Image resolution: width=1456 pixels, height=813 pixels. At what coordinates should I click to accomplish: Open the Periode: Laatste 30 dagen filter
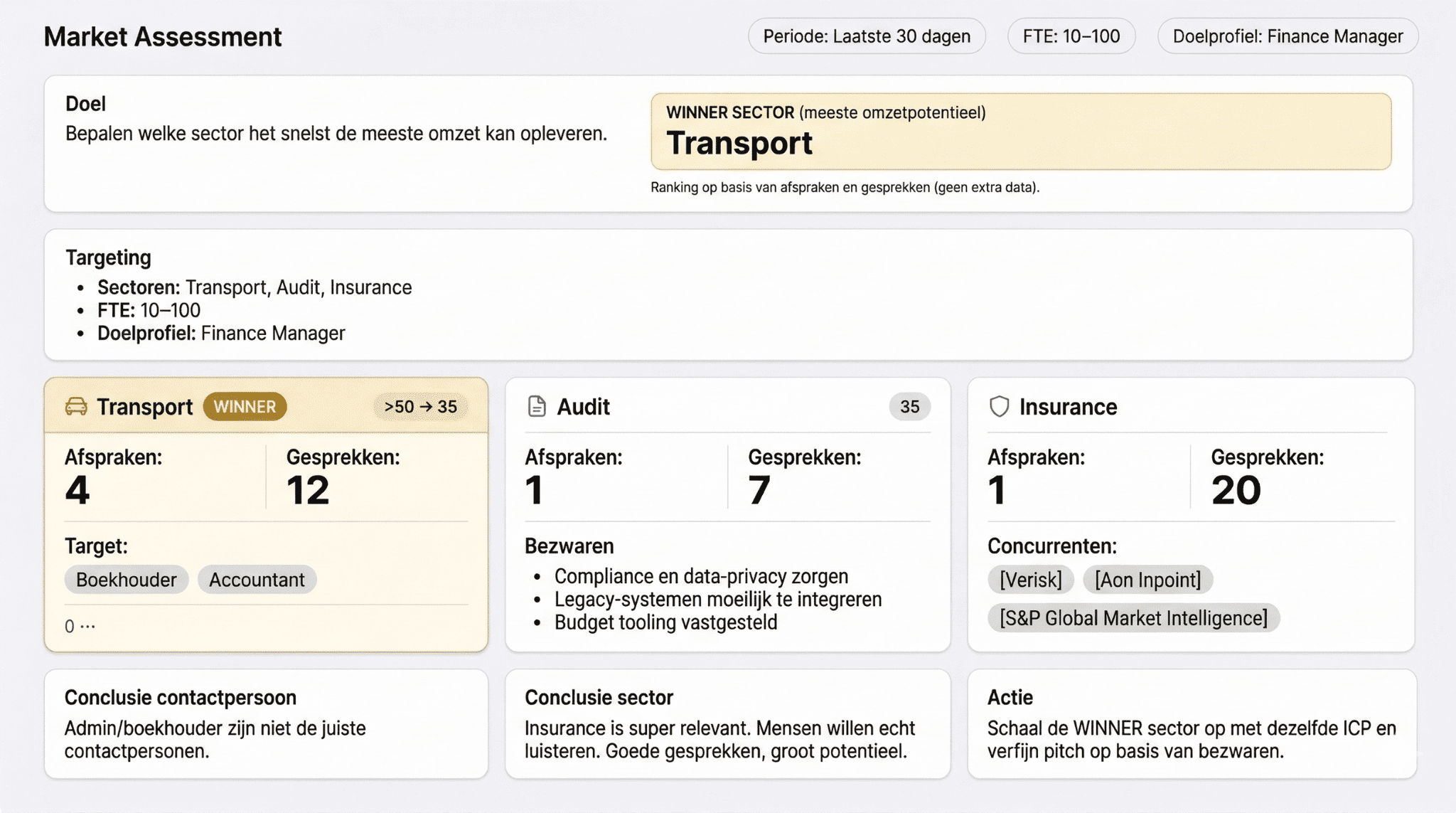pyautogui.click(x=866, y=36)
